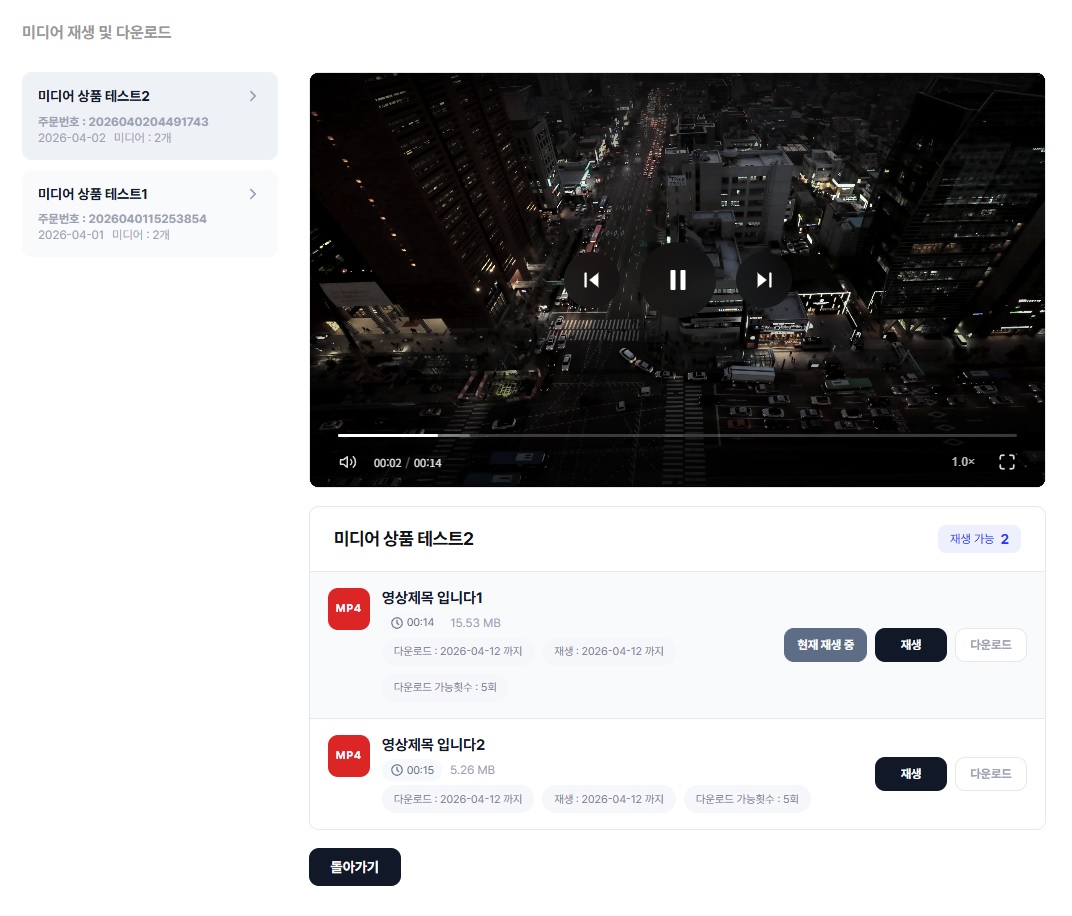This screenshot has height=916, width=1072.
Task: Pause the video with center pause button
Action: click(x=677, y=280)
